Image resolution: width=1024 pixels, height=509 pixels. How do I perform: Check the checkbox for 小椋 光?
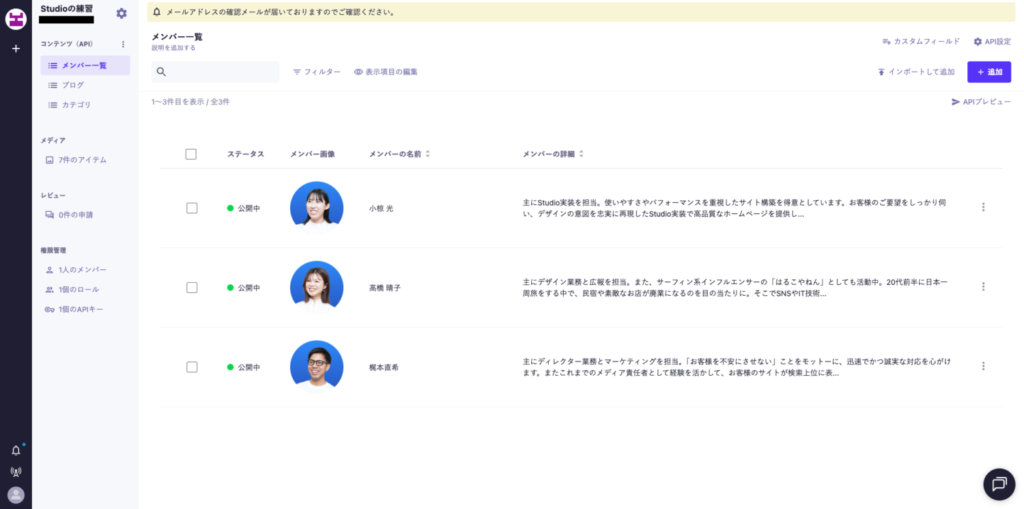pyautogui.click(x=191, y=208)
